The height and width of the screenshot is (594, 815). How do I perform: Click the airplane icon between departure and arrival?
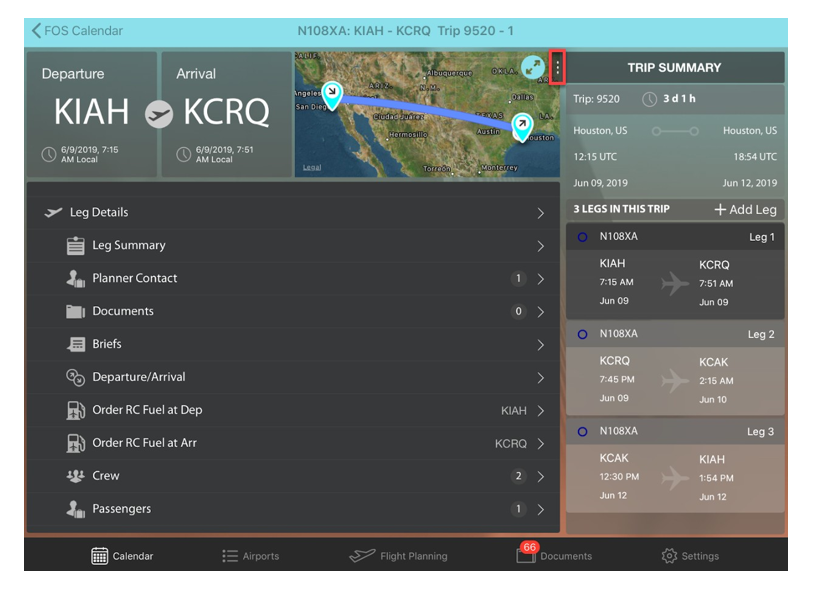pyautogui.click(x=158, y=115)
